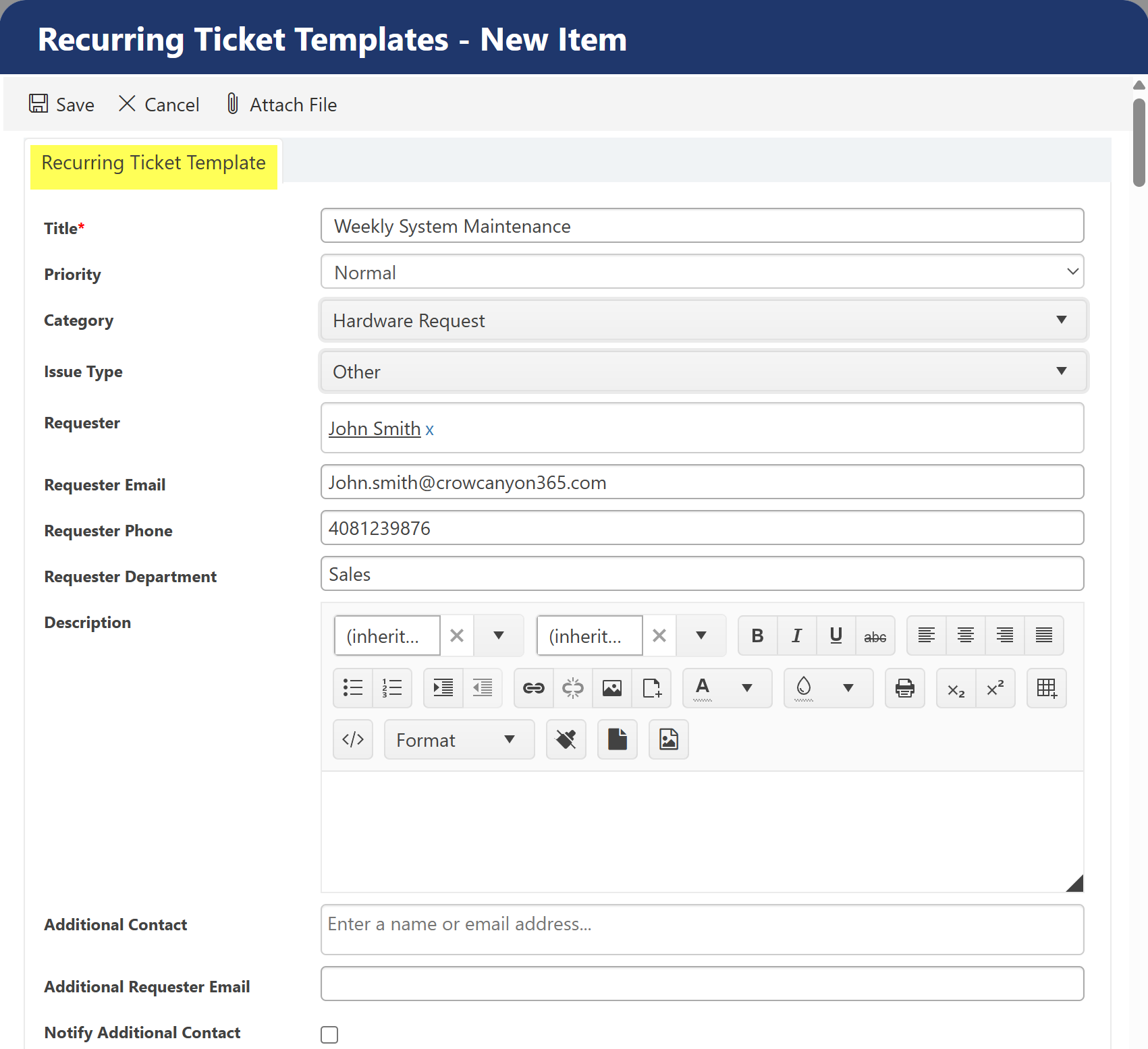Open the background color picker dropdown
The width and height of the screenshot is (1148, 1049).
pyautogui.click(x=848, y=688)
